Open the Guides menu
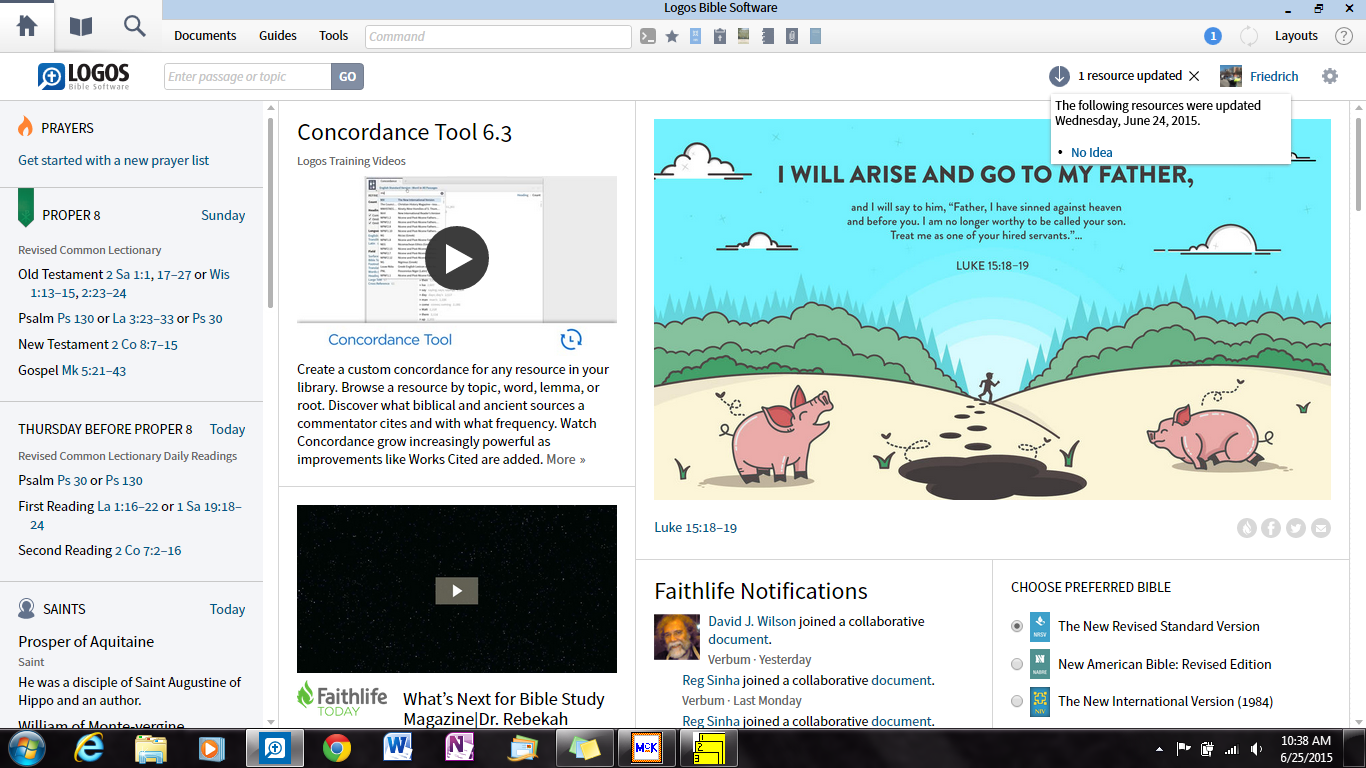 (x=278, y=36)
